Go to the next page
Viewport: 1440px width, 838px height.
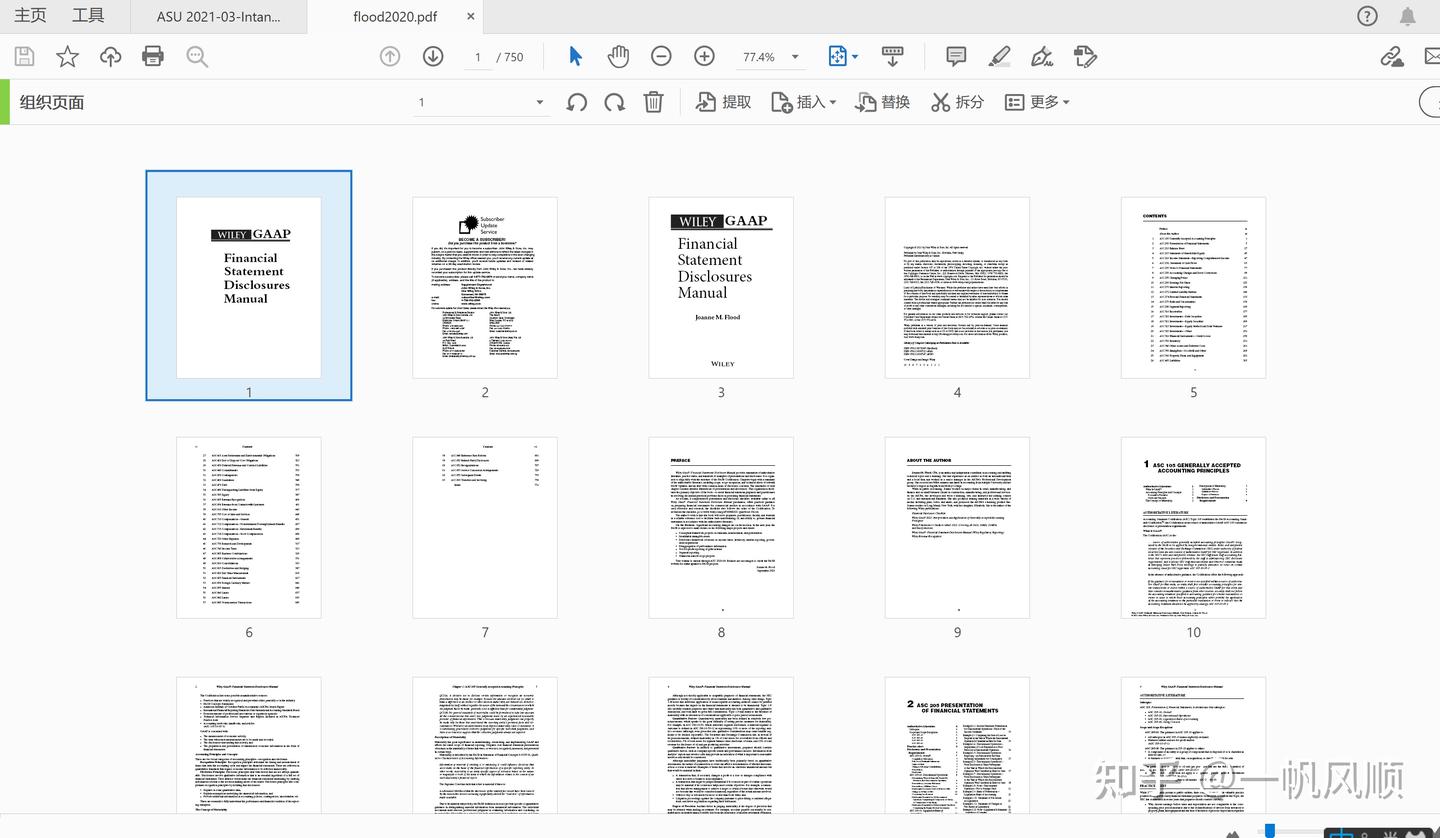433,57
